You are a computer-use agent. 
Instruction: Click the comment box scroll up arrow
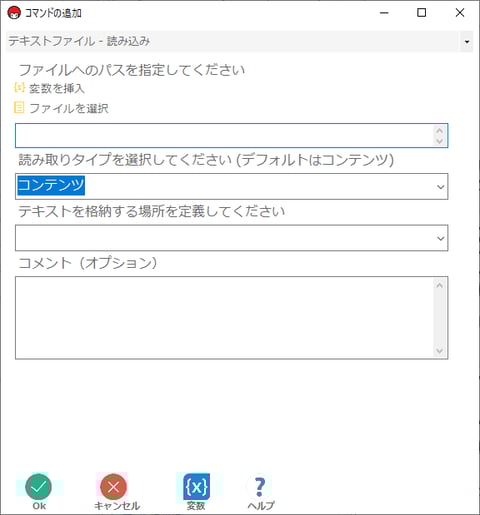(440, 285)
